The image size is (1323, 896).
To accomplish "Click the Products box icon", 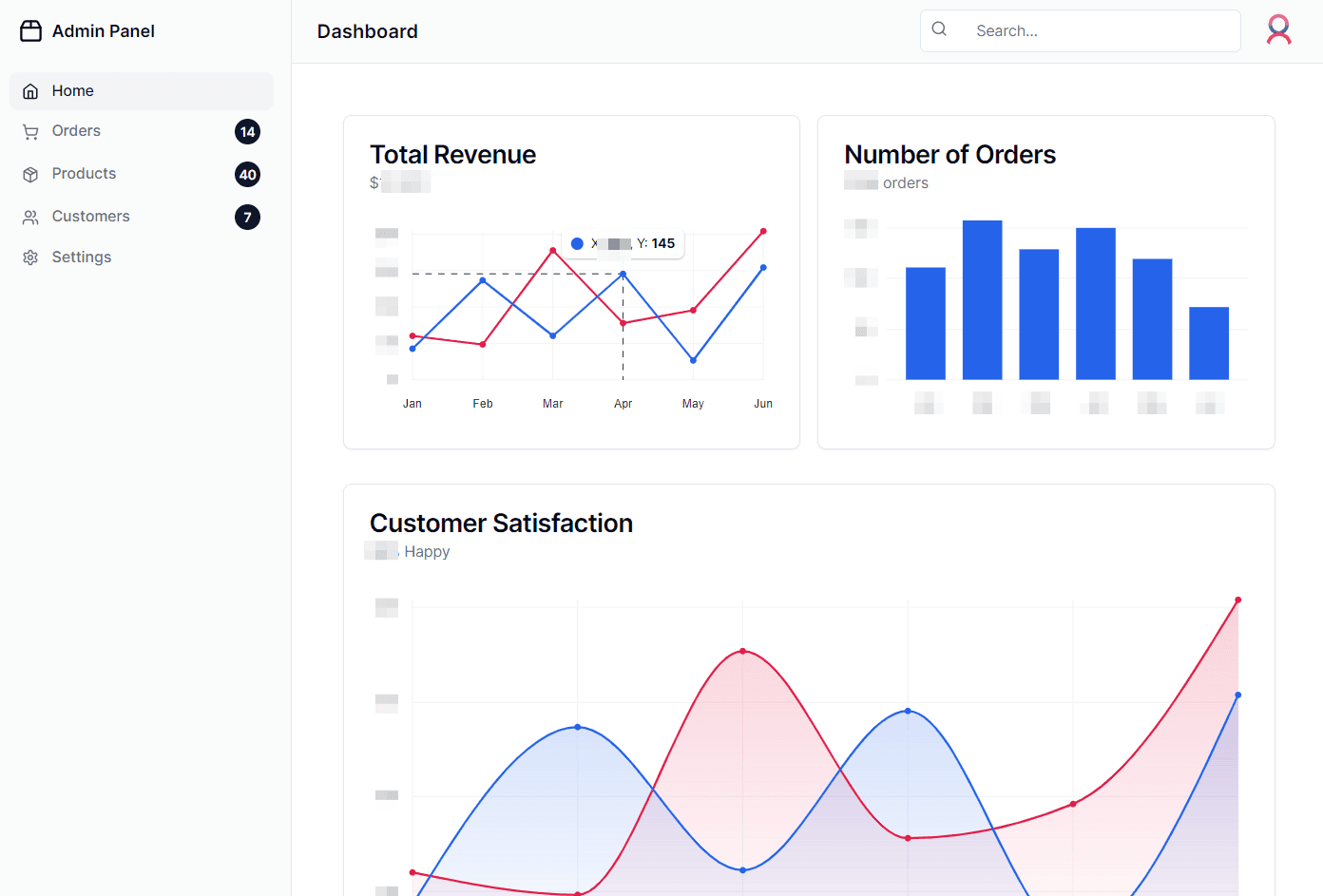I will point(30,175).
